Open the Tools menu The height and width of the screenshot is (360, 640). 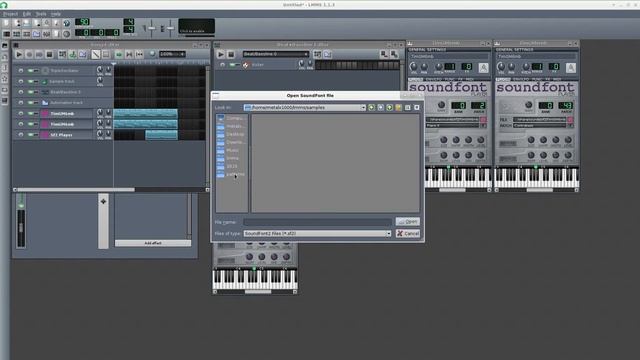click(x=41, y=14)
